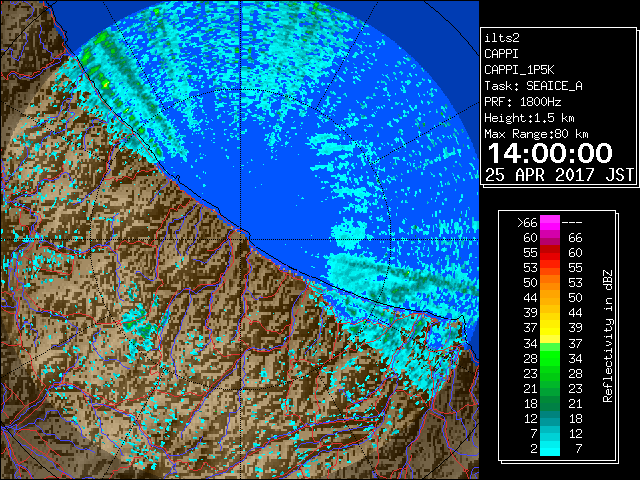Click the '14:00:00' timestamp
Image resolution: width=640 pixels, height=480 pixels.
550,153
